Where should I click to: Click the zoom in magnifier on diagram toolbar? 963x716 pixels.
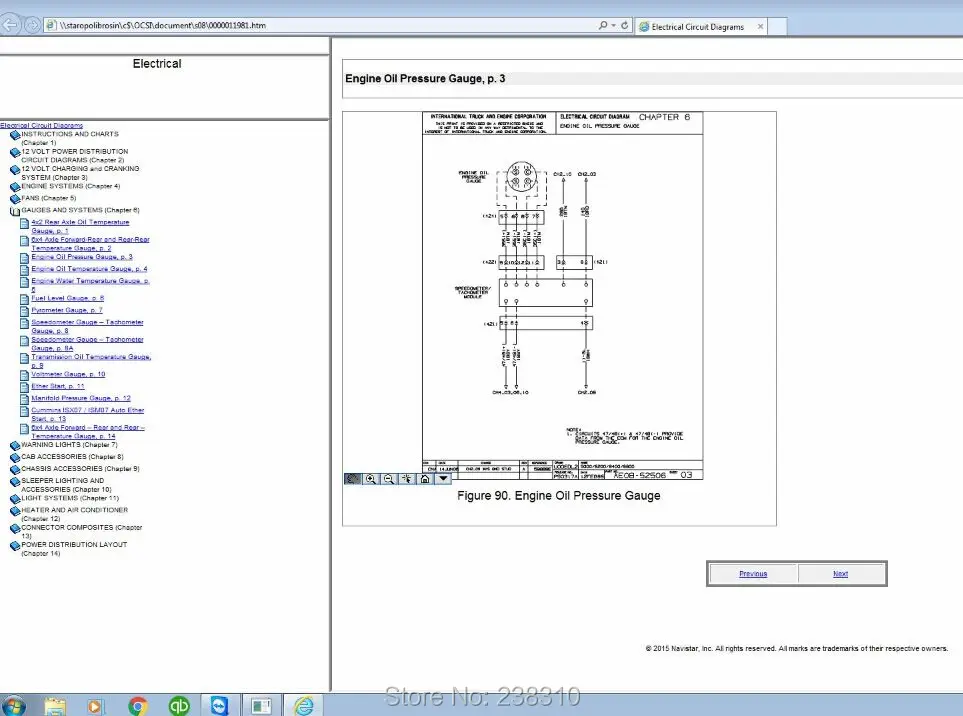[x=371, y=479]
